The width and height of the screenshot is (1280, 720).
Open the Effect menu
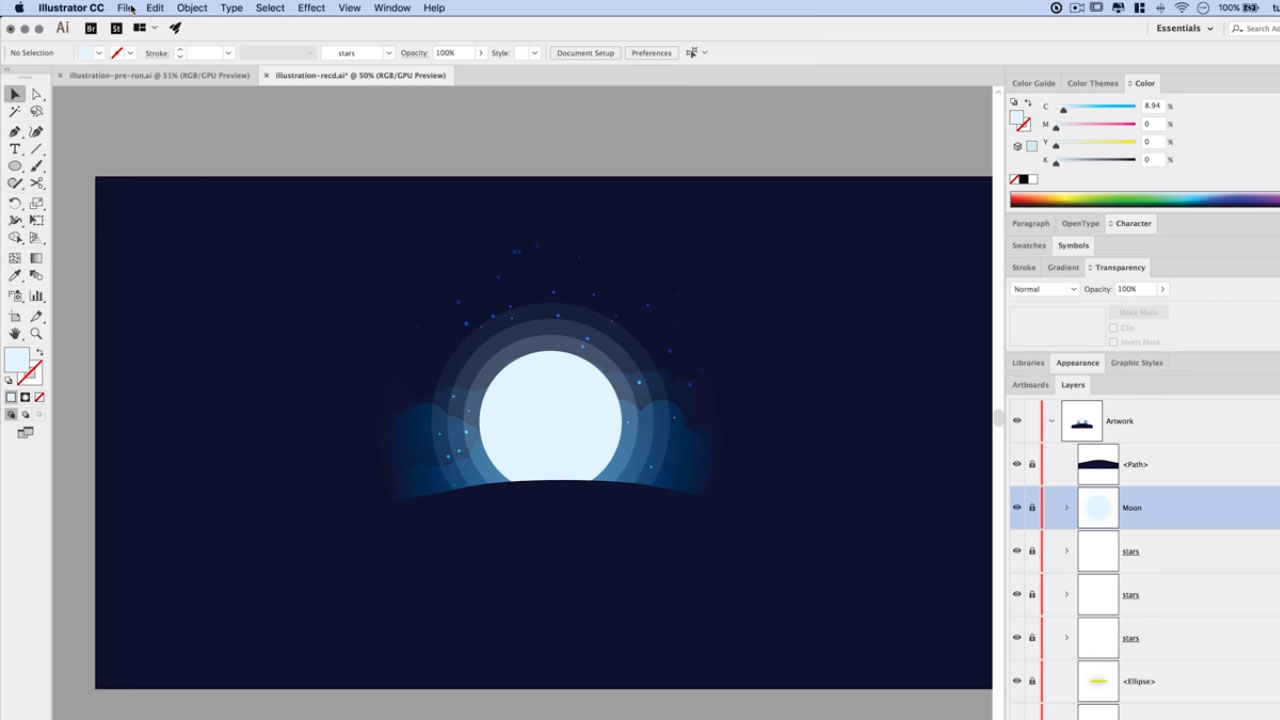pyautogui.click(x=311, y=8)
